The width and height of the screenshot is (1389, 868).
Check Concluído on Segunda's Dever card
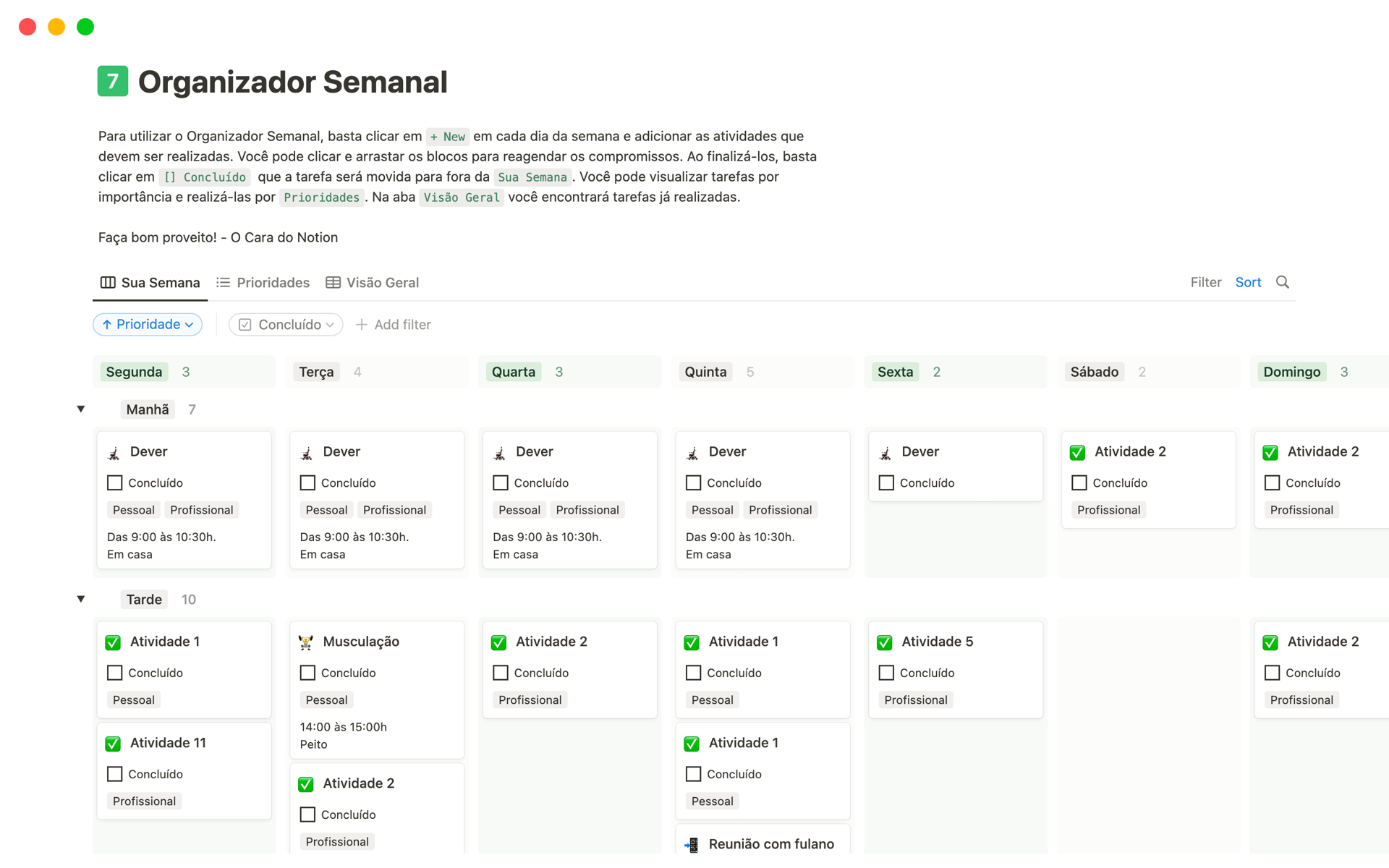[x=114, y=482]
